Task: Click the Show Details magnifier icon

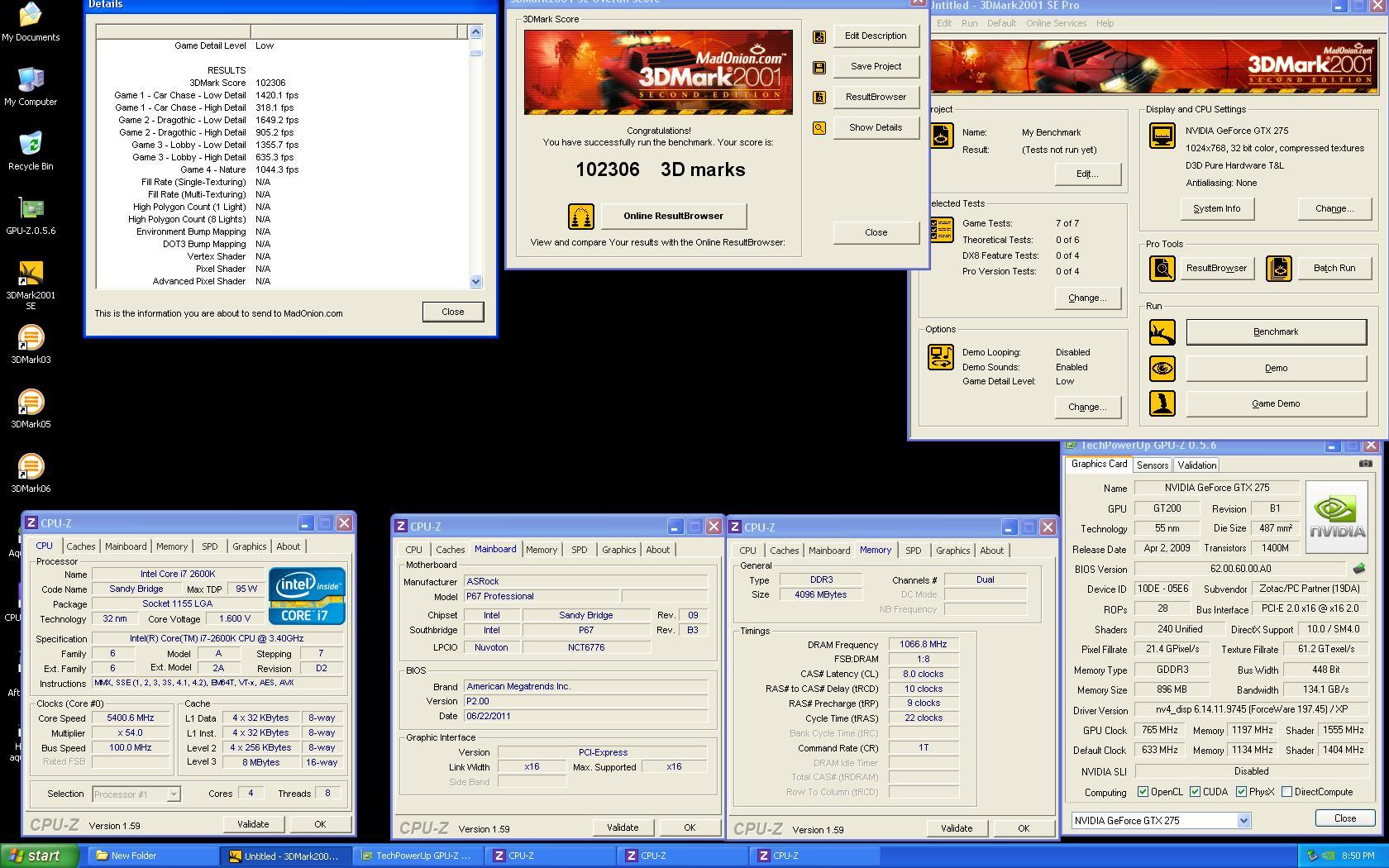Action: [x=819, y=128]
